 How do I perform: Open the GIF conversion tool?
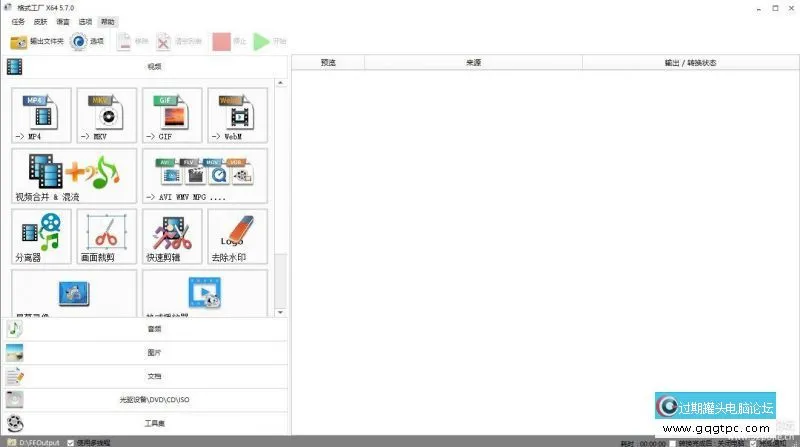click(x=172, y=115)
